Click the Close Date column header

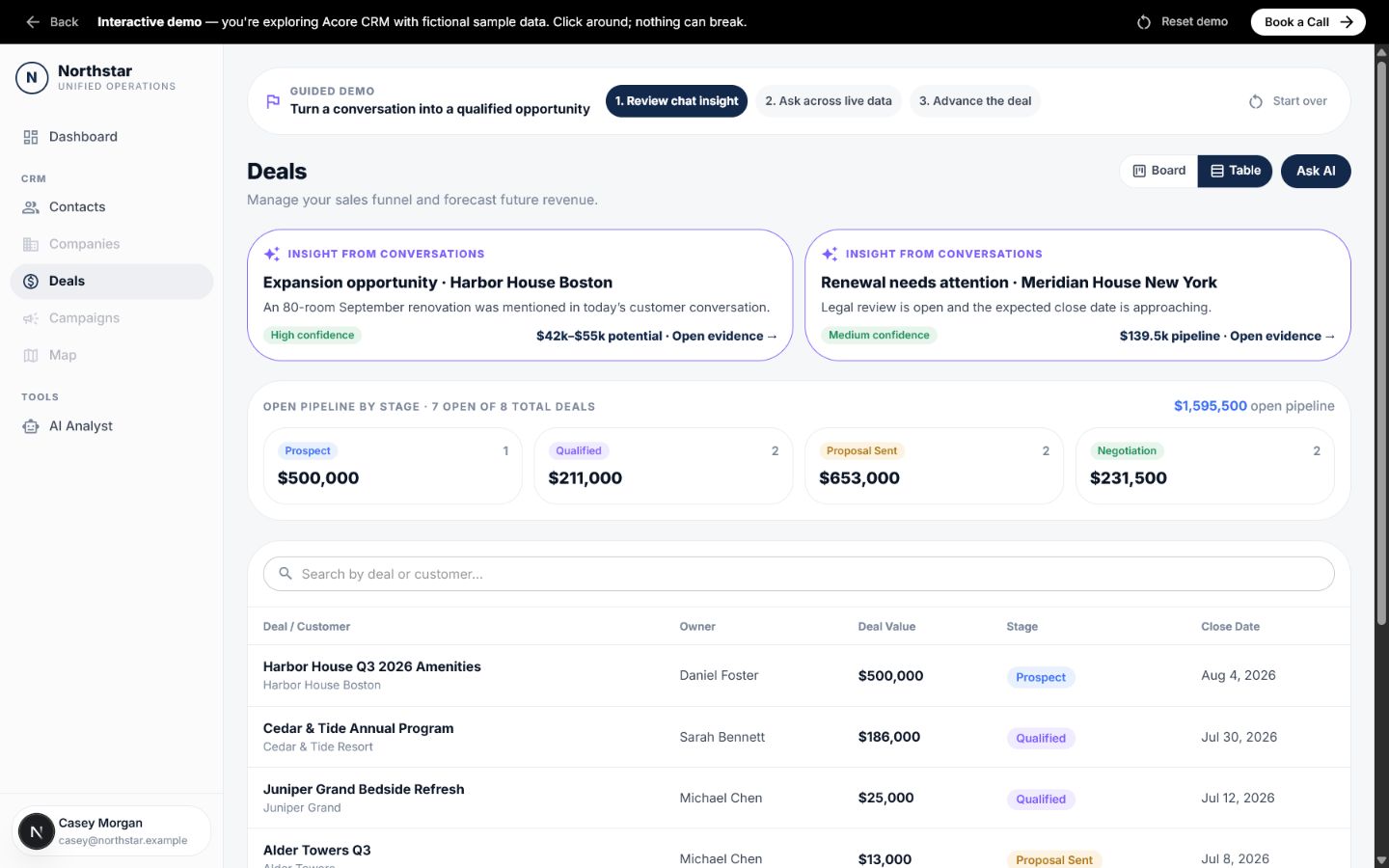coord(1230,627)
